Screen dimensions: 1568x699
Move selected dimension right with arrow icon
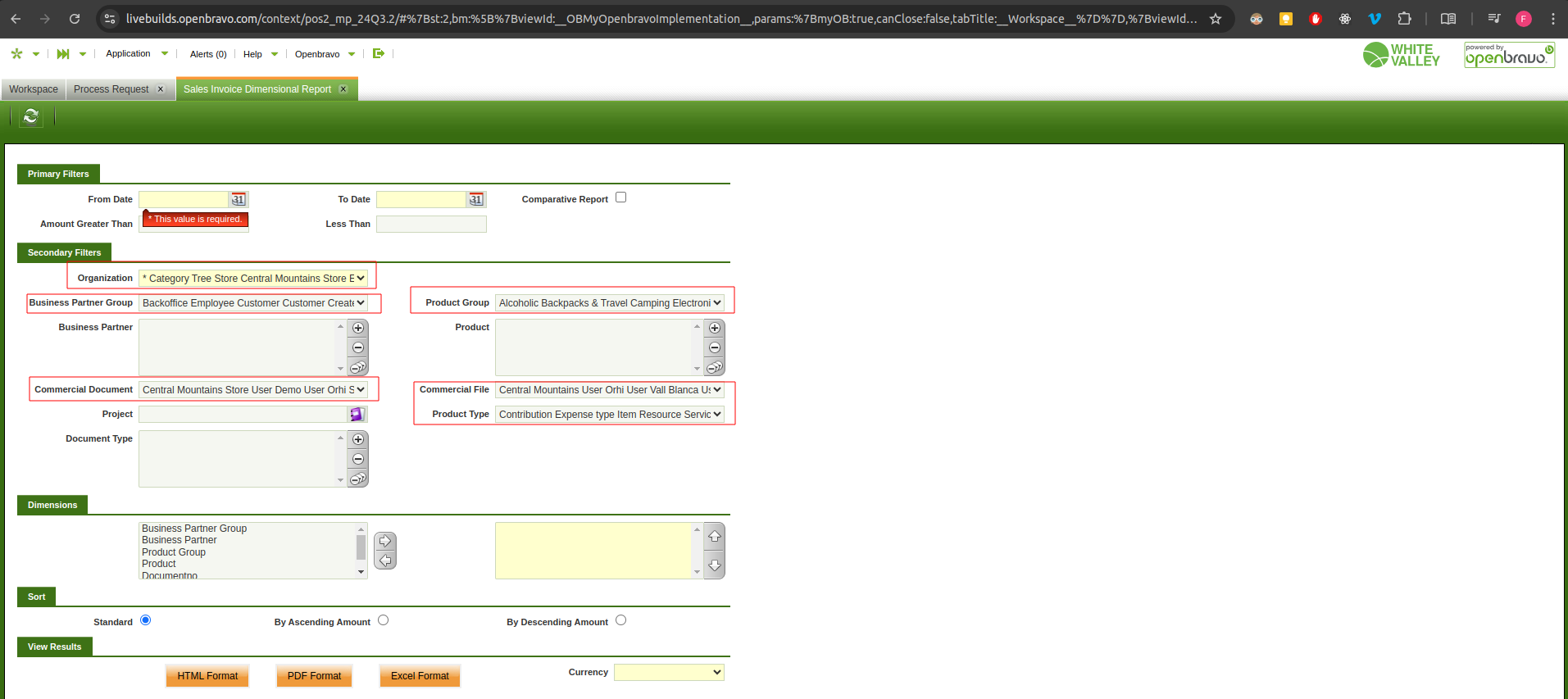385,541
